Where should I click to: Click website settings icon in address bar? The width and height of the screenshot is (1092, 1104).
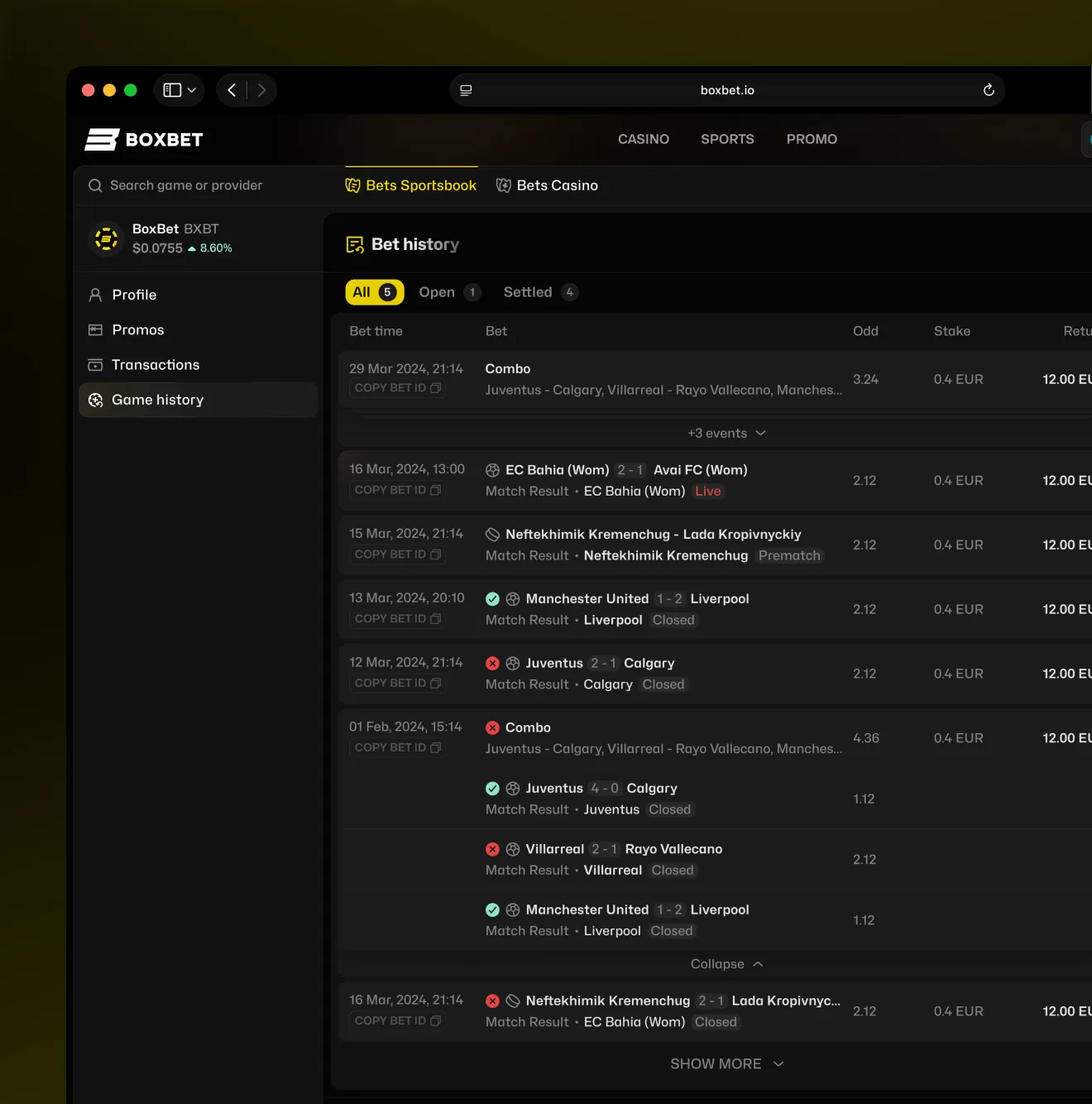466,90
